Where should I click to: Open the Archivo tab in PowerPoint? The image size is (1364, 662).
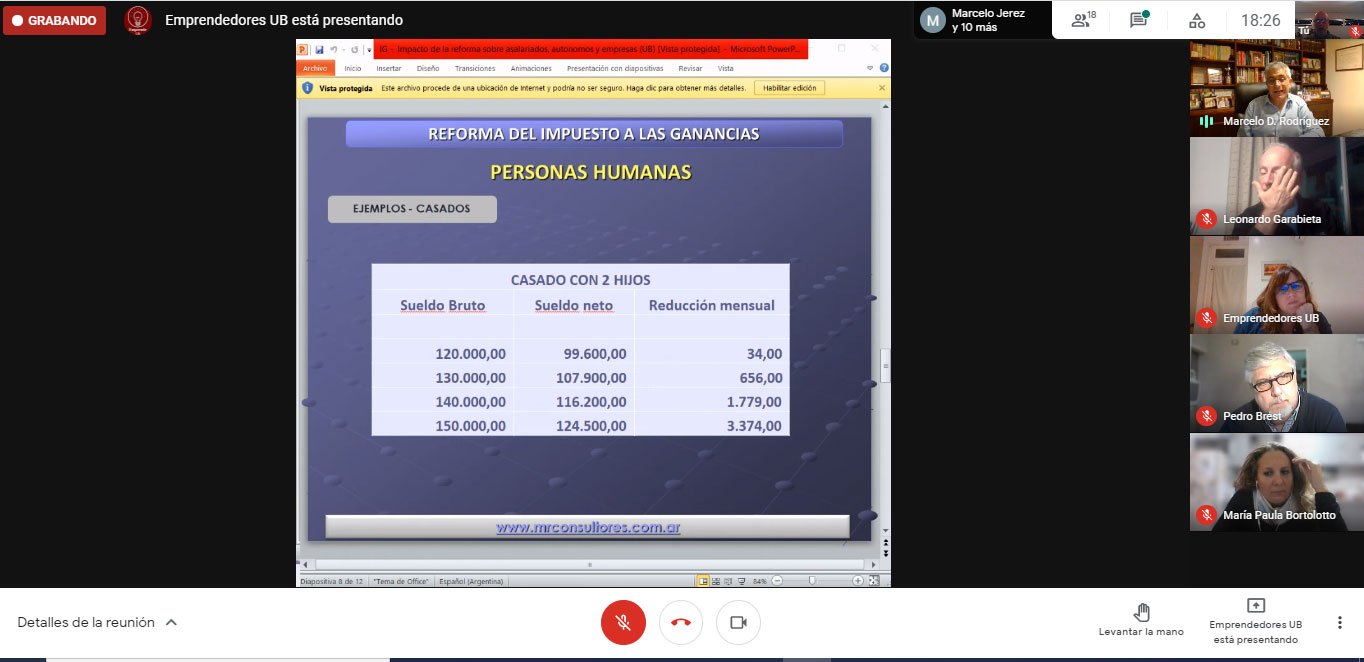[x=315, y=68]
